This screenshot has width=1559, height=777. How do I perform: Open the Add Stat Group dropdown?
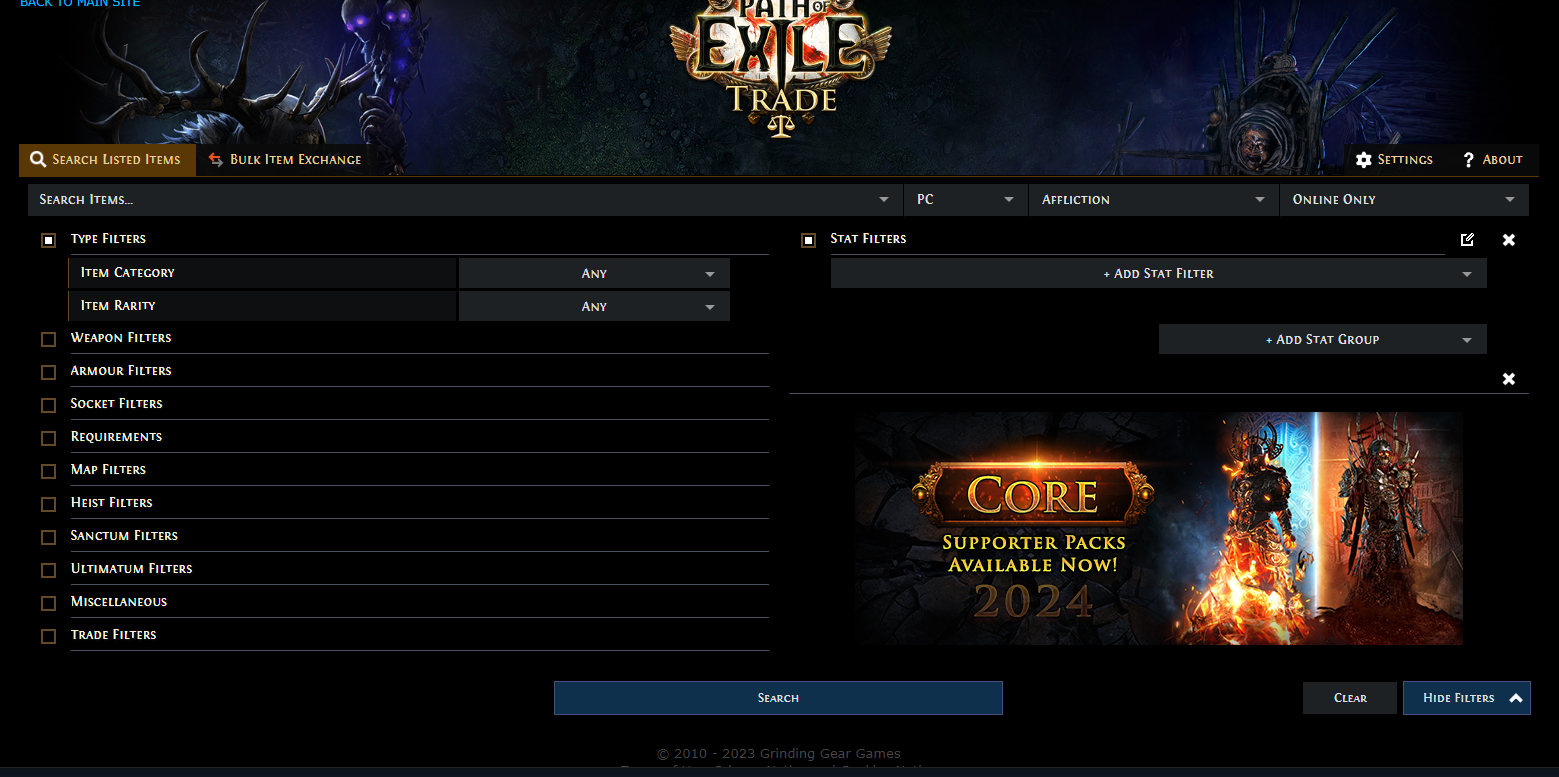pyautogui.click(x=1323, y=339)
